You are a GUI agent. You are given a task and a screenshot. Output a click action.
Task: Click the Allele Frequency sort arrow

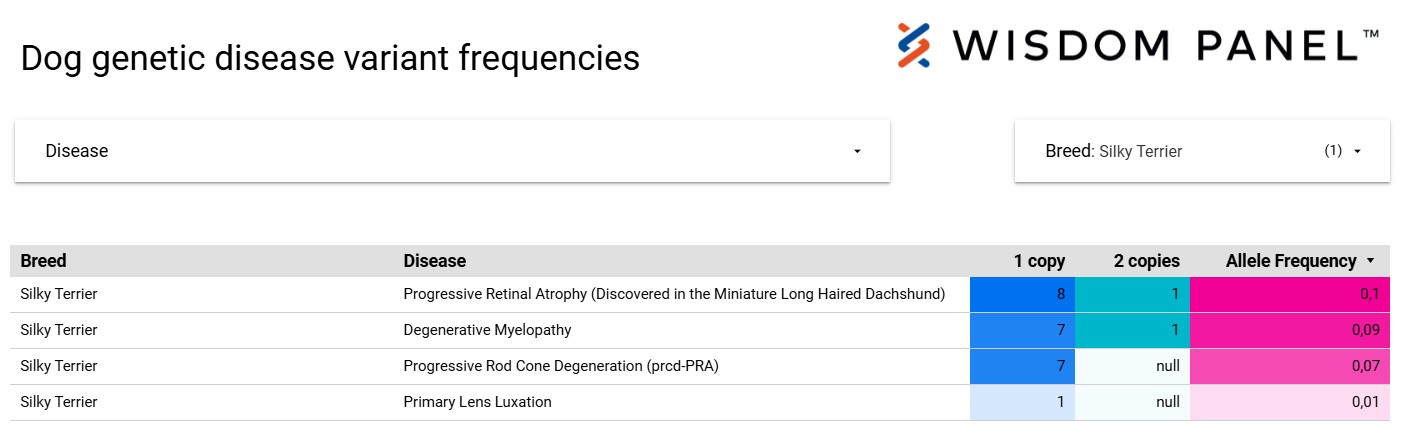[x=1370, y=261]
